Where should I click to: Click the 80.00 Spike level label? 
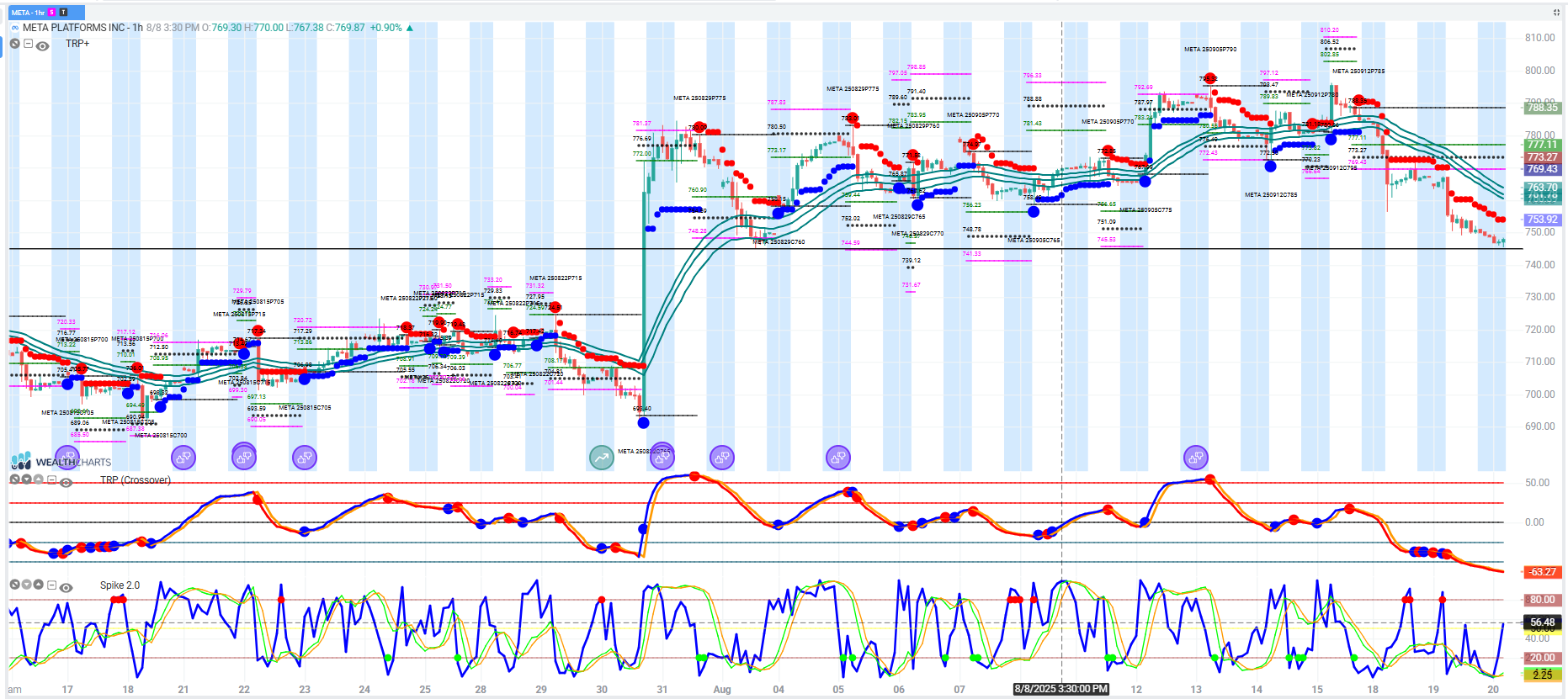(1543, 600)
